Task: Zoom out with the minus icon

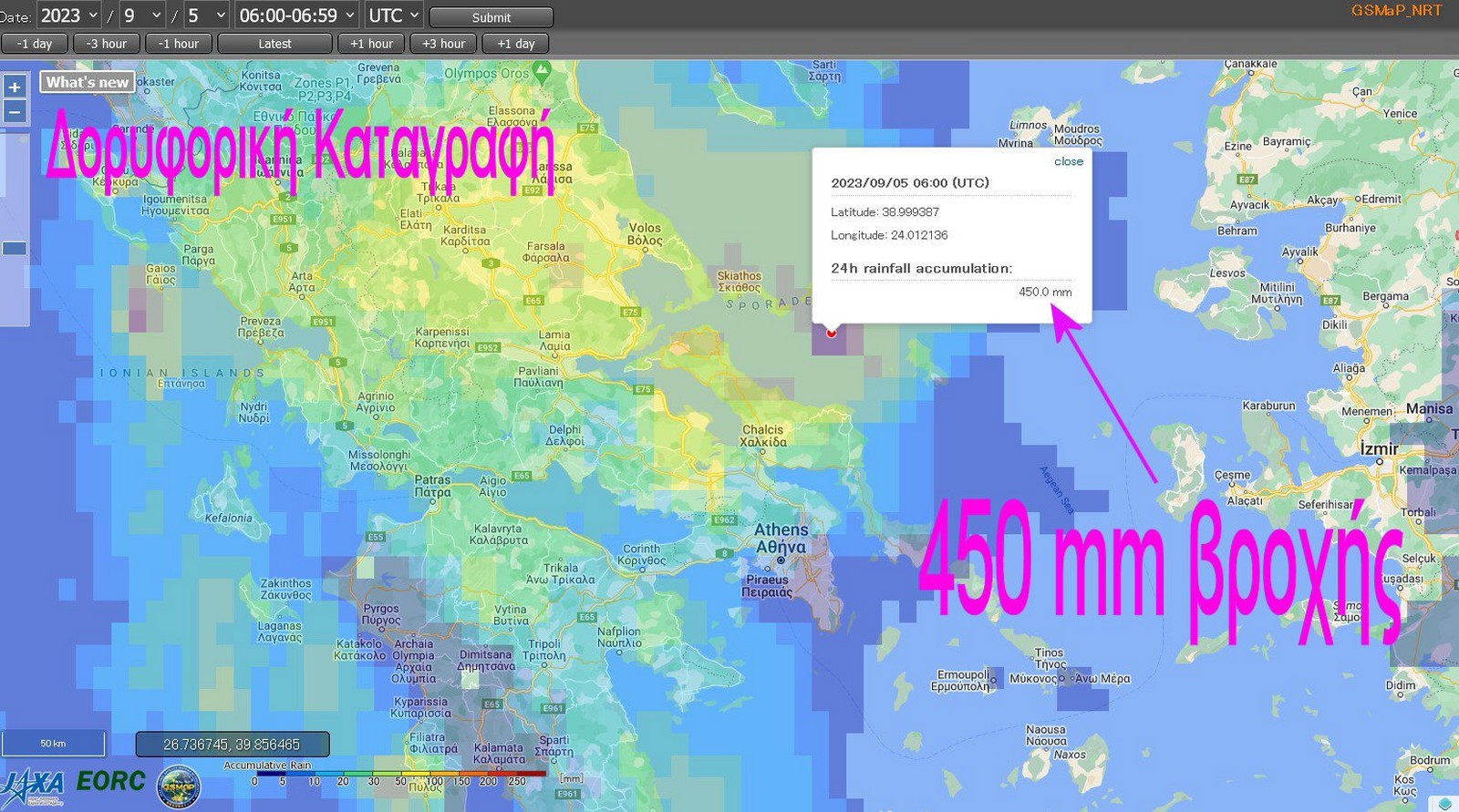Action: [15, 112]
